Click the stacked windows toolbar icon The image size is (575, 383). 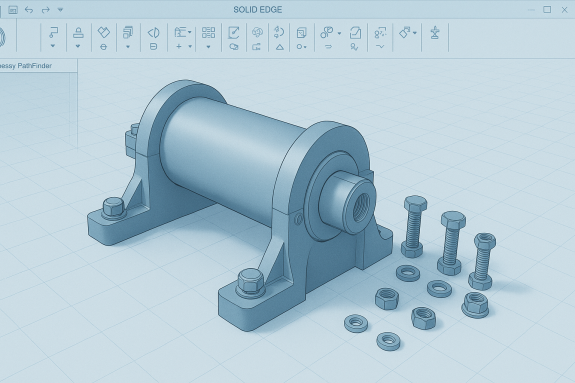(x=128, y=32)
